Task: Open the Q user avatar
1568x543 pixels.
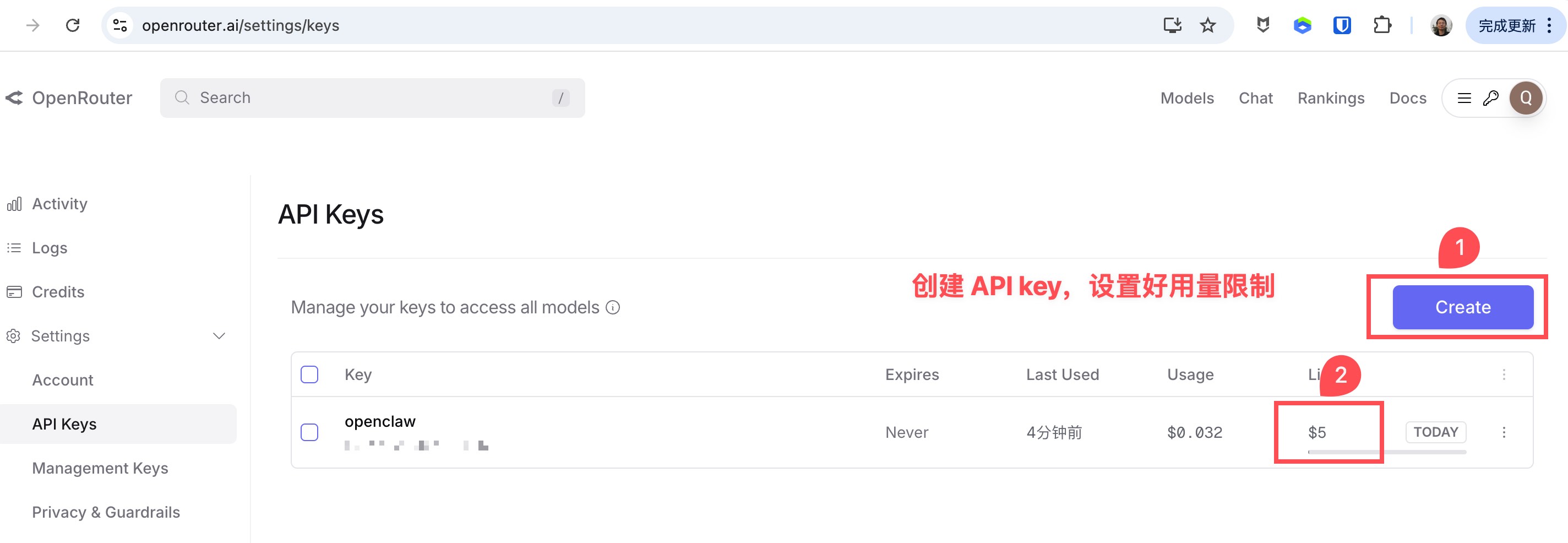Action: point(1526,98)
